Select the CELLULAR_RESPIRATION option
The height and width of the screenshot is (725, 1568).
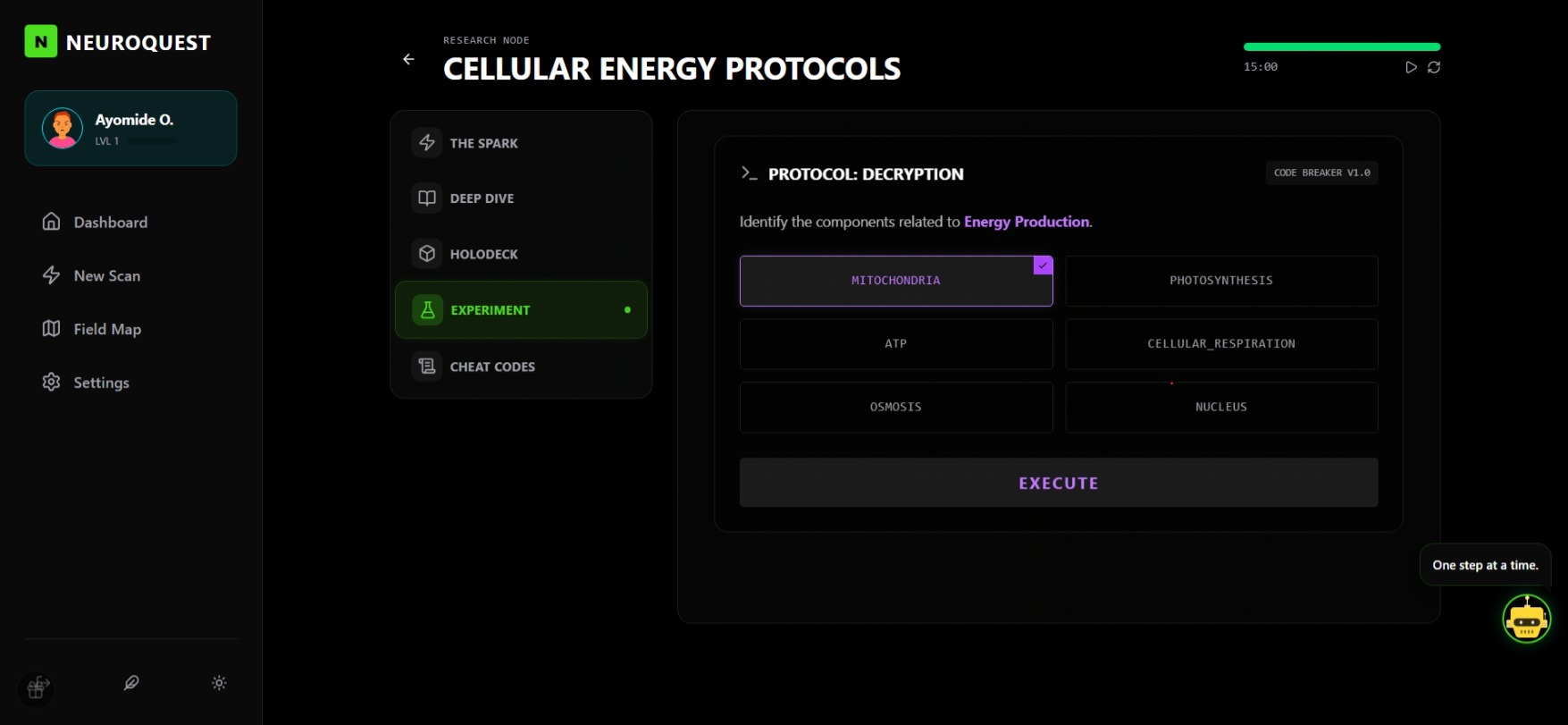pos(1220,344)
